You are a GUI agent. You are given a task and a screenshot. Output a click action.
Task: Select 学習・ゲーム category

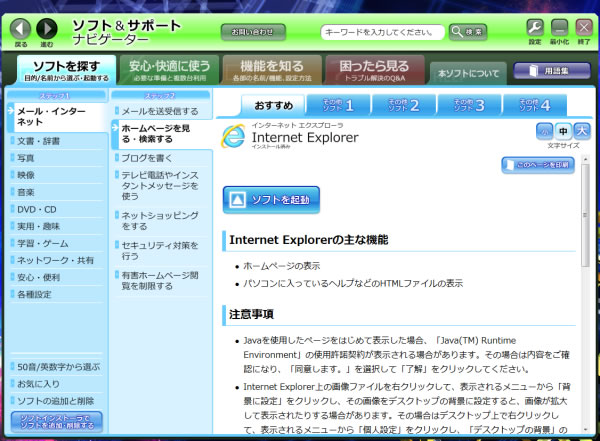tap(57, 243)
